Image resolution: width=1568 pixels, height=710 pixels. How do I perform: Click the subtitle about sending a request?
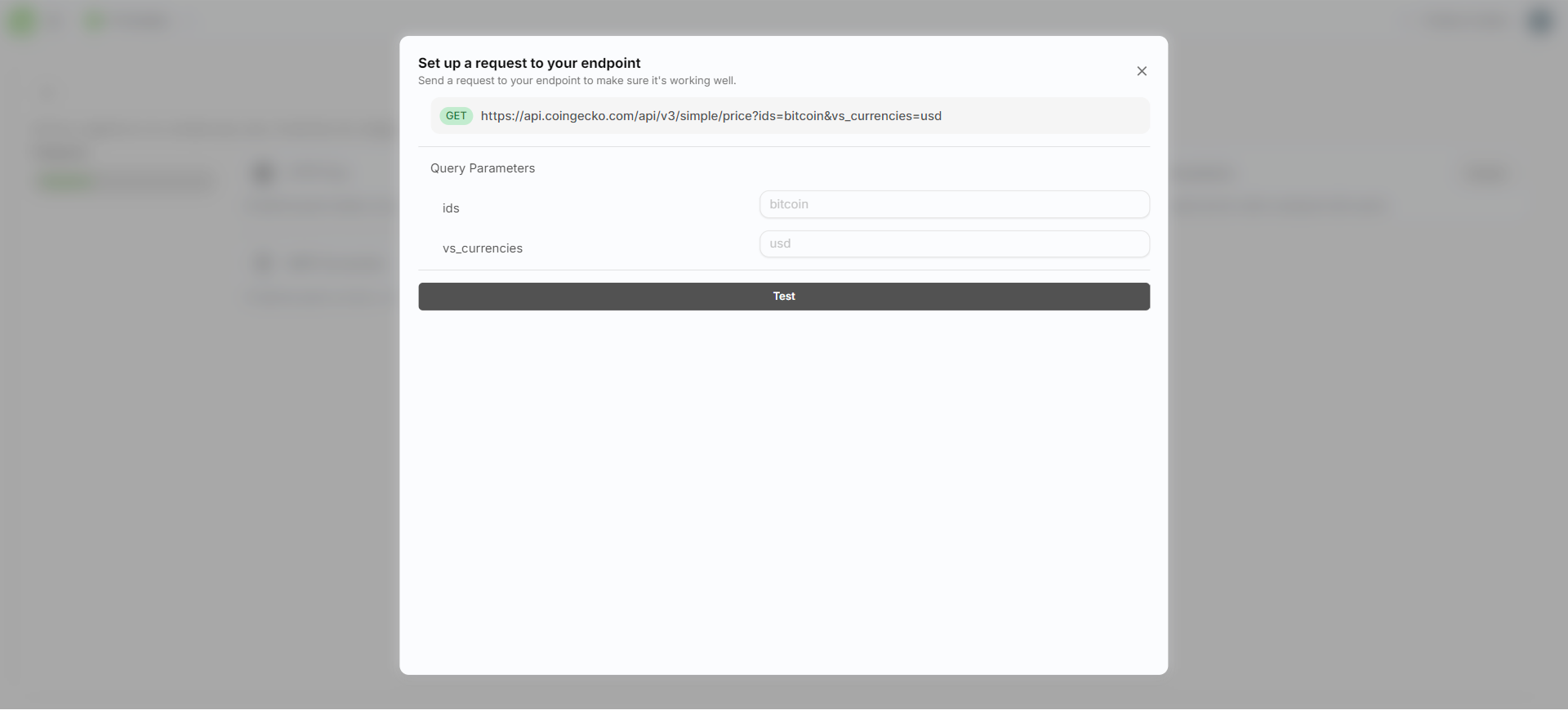pos(577,81)
